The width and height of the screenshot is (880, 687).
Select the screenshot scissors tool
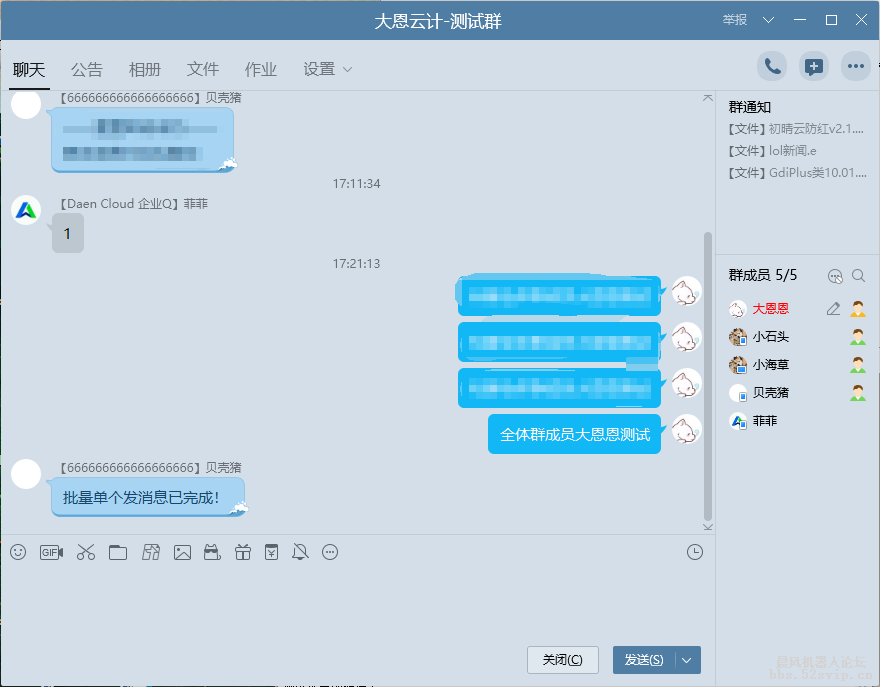(86, 551)
